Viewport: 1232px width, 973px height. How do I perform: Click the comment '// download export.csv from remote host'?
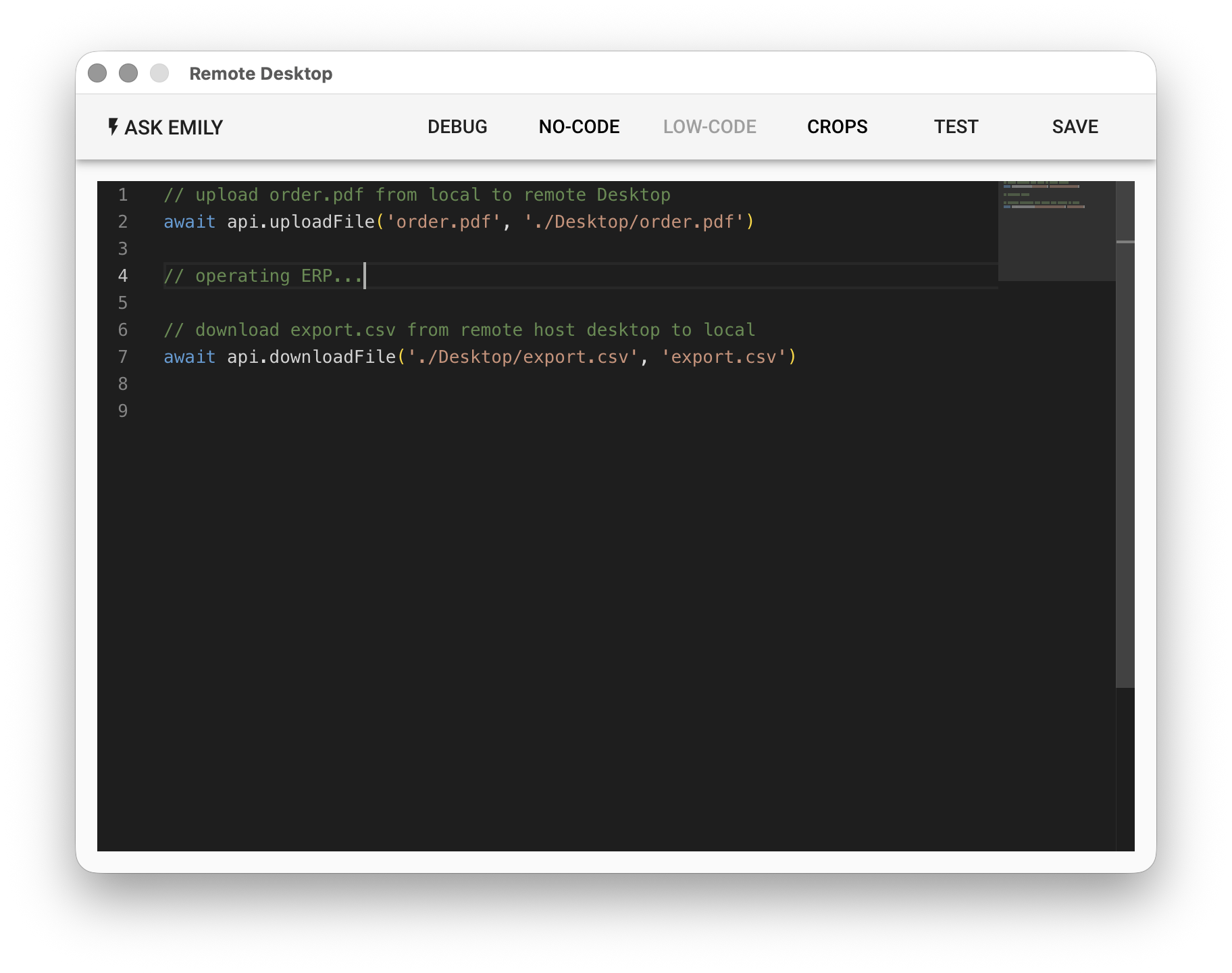pyautogui.click(x=369, y=330)
